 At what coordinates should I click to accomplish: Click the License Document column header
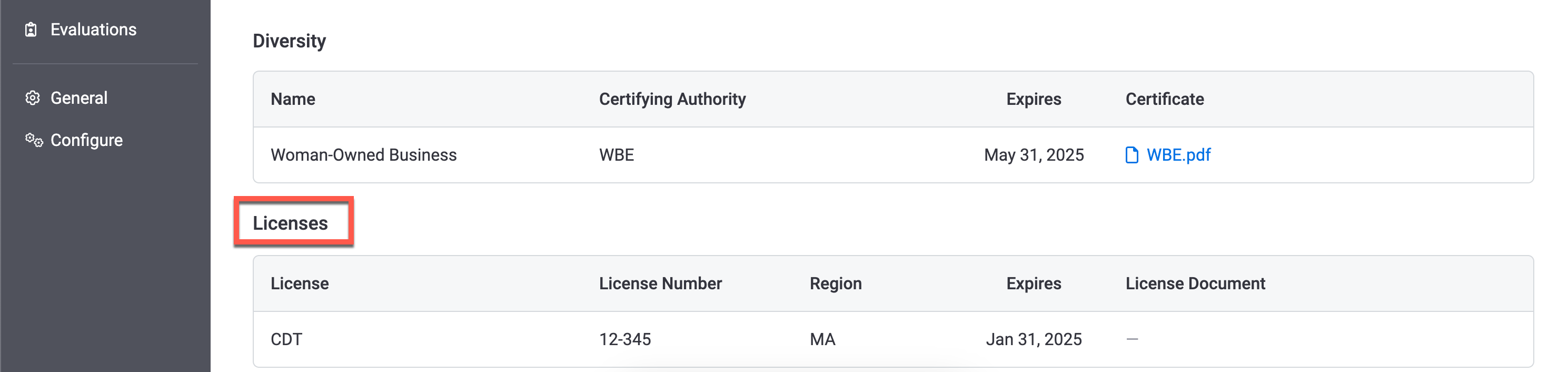pyautogui.click(x=1195, y=283)
